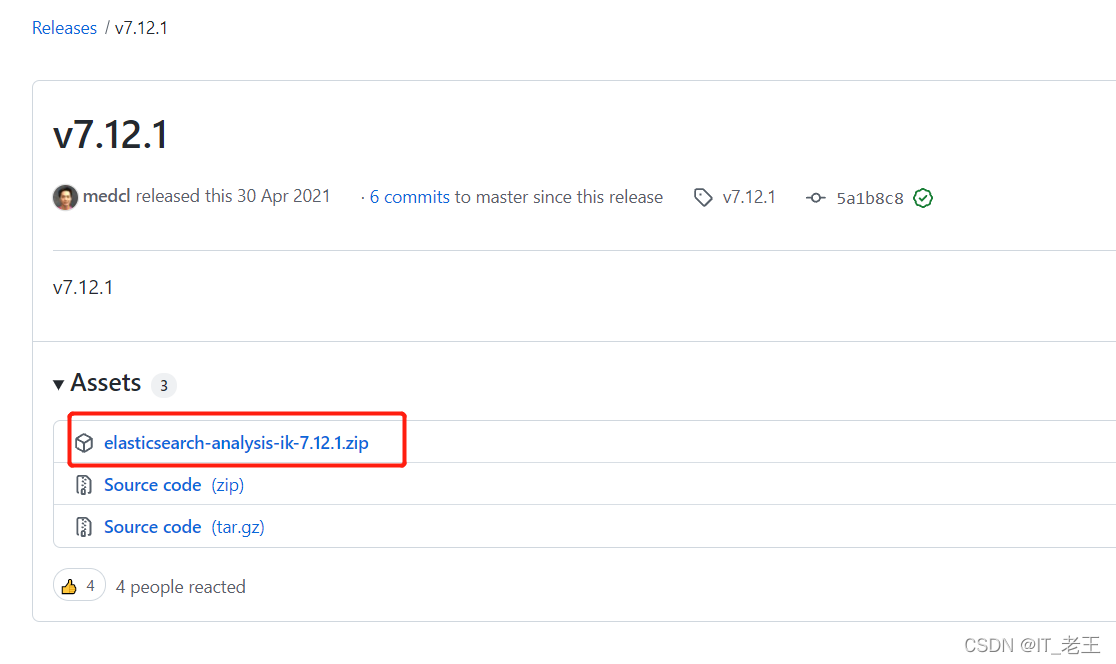Open commit hash 5a1b8c8
Viewport: 1116px width, 664px height.
click(870, 198)
